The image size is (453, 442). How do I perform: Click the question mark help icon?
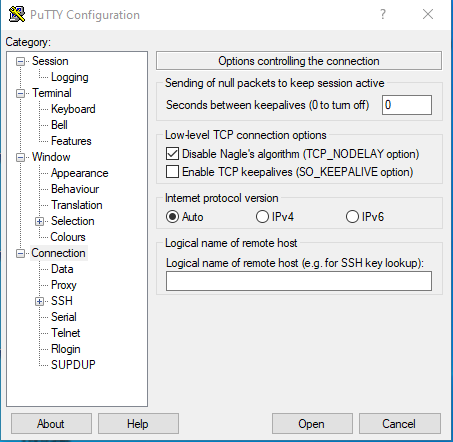(383, 14)
